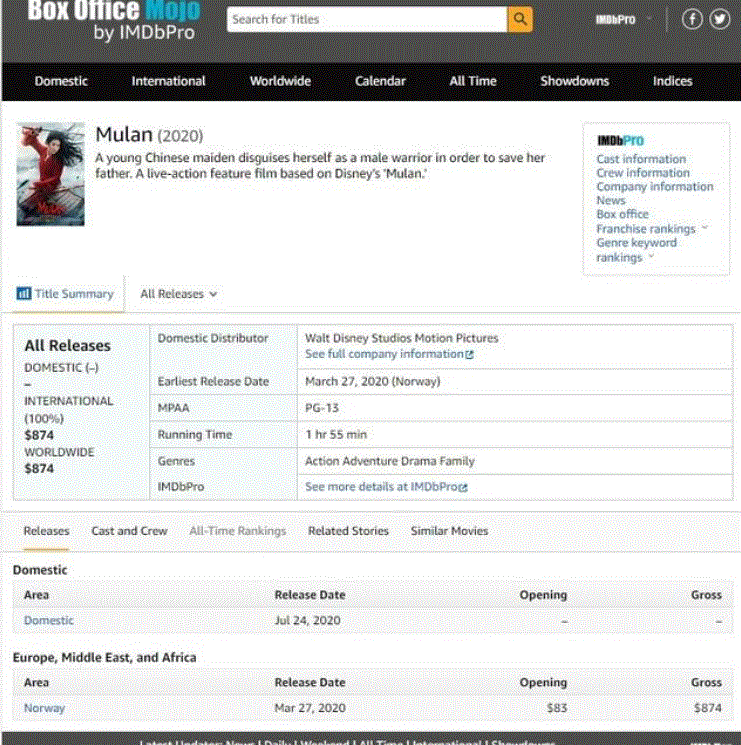The image size is (741, 745).
Task: Click the Title Summary chart icon
Action: pos(24,294)
